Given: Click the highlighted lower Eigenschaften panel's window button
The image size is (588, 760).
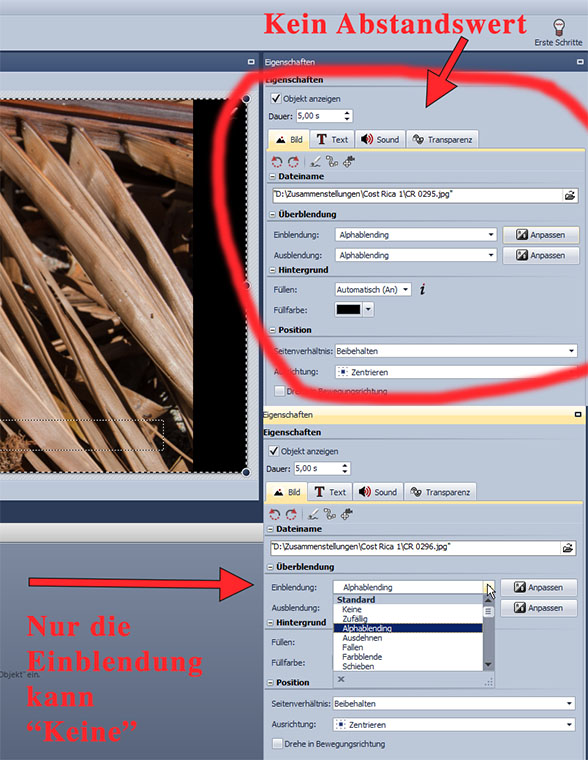Looking at the screenshot, I should tap(578, 414).
